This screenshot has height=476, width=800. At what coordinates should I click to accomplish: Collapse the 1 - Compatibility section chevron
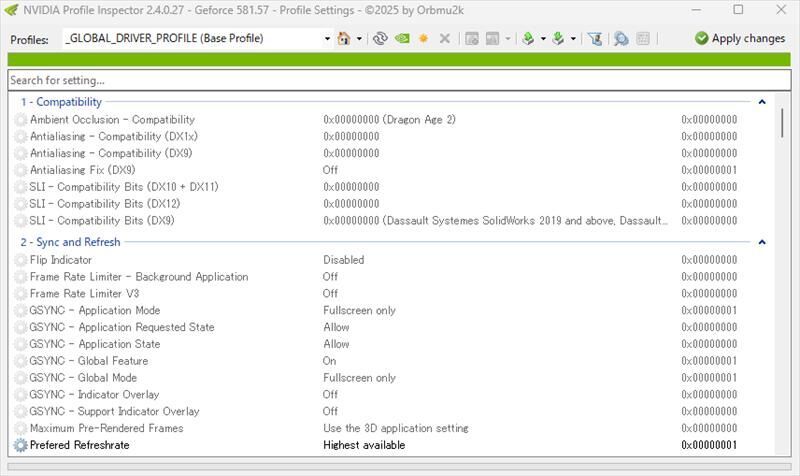coord(762,102)
